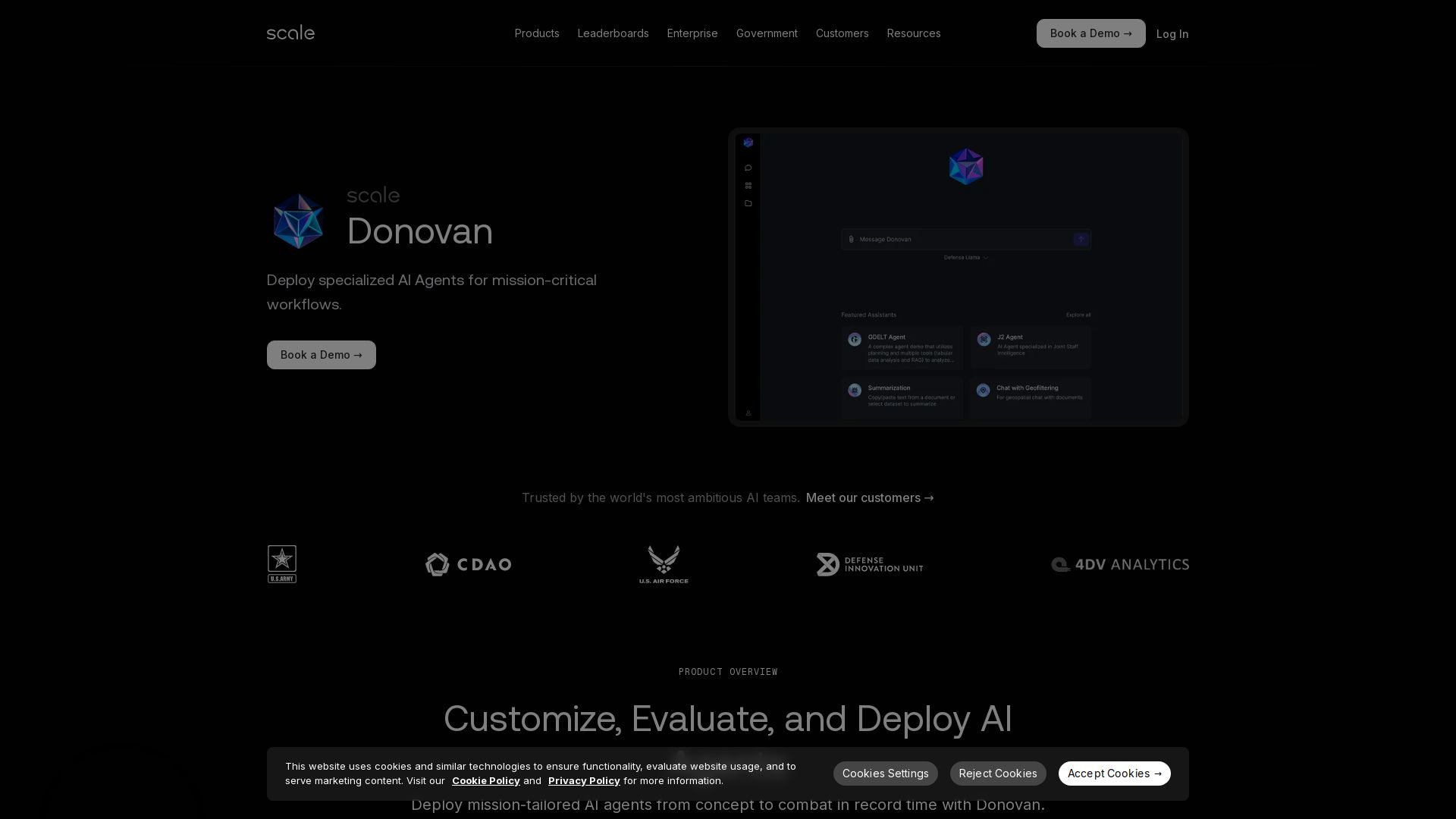This screenshot has width=1456, height=819.
Task: Click the Message Donovan input field
Action: point(948,239)
